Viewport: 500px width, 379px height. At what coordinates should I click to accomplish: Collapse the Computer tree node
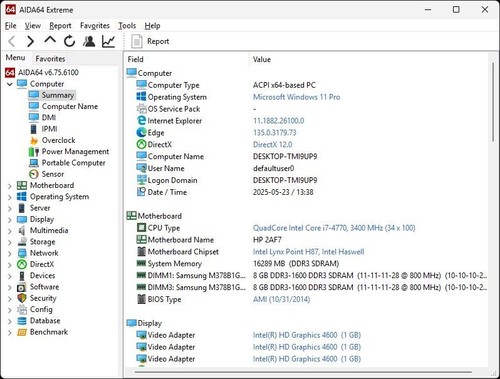click(x=10, y=84)
